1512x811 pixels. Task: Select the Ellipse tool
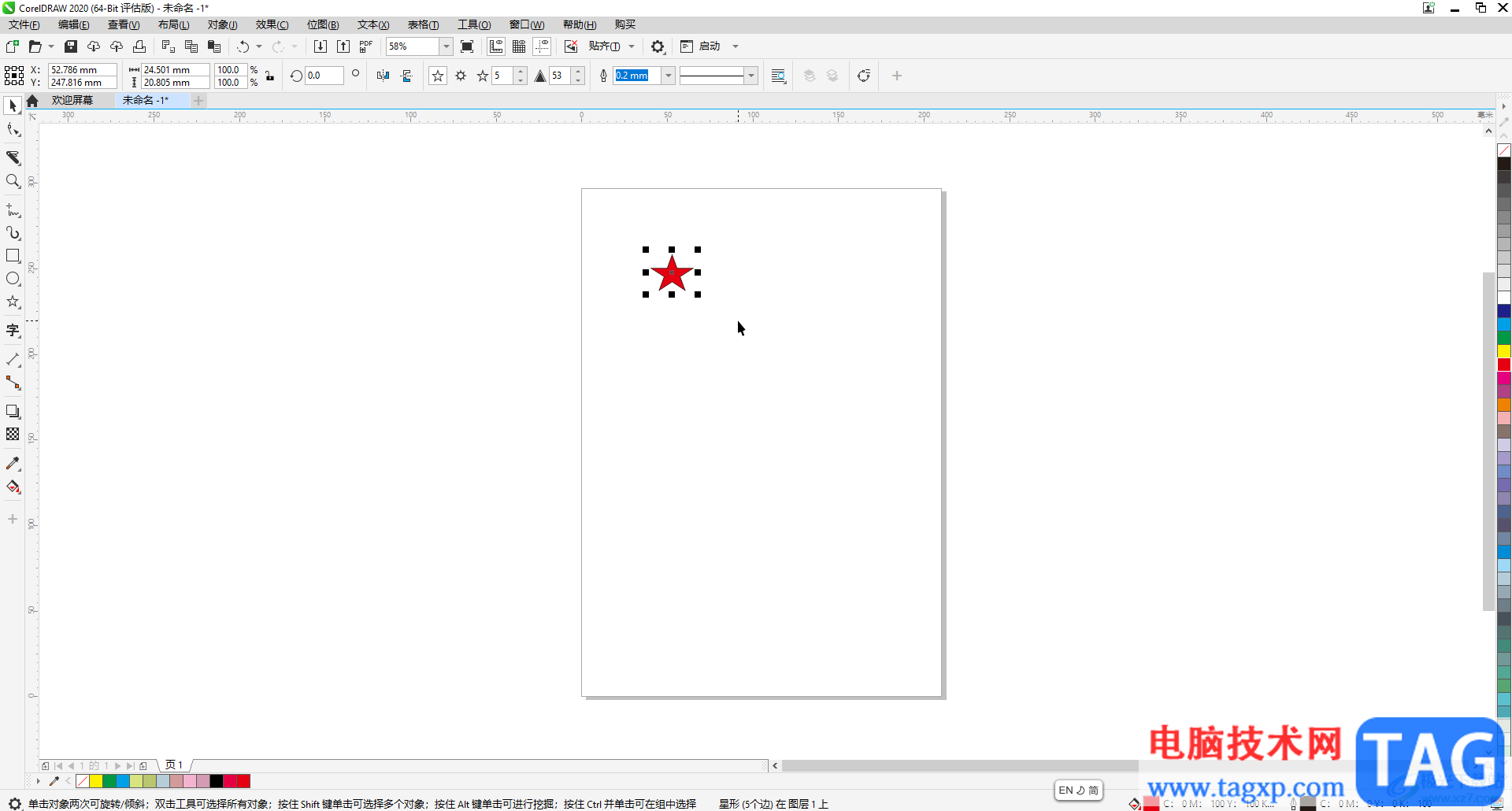coord(13,279)
